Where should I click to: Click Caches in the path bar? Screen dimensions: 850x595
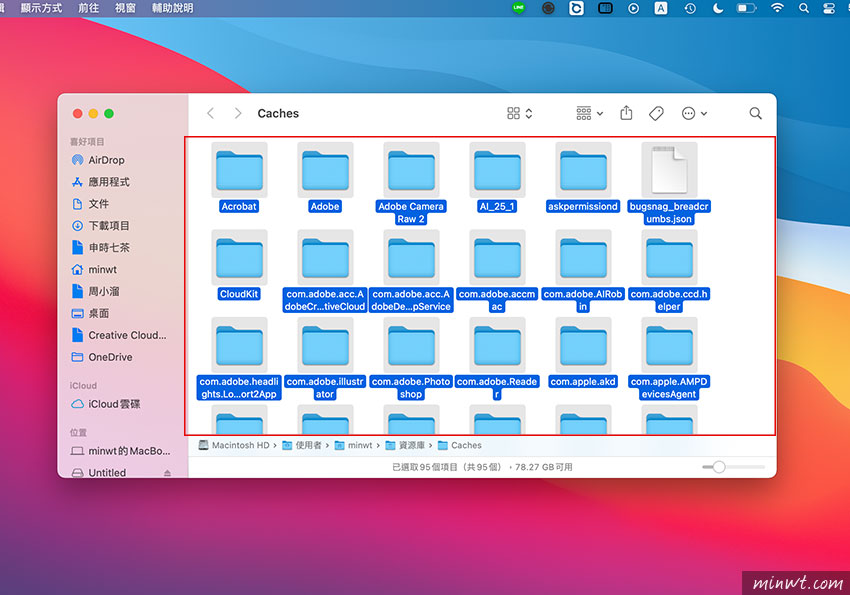[460, 445]
